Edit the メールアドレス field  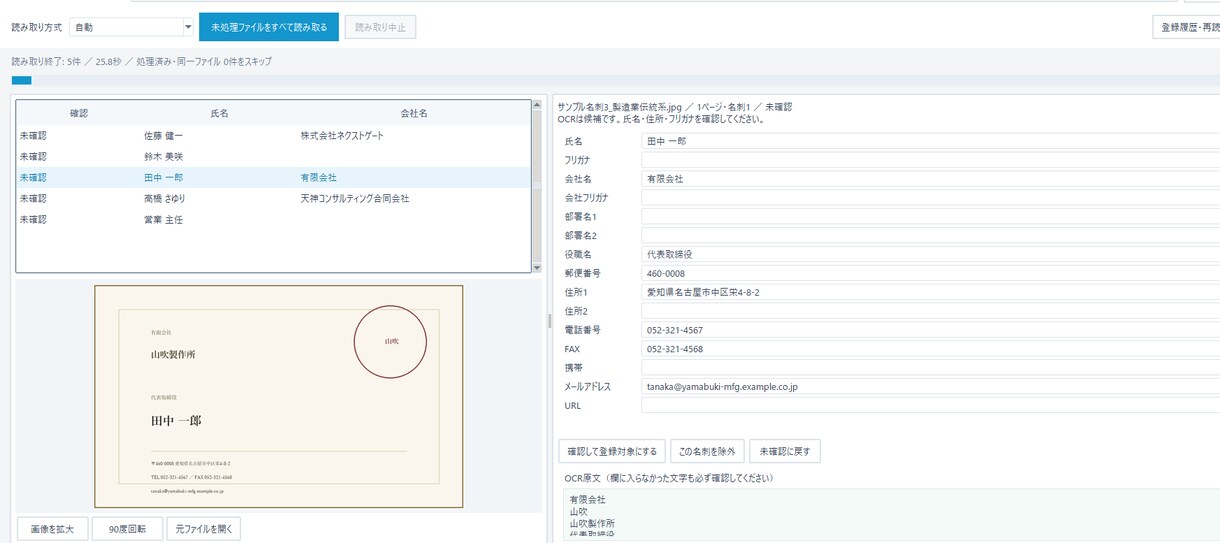[930, 387]
